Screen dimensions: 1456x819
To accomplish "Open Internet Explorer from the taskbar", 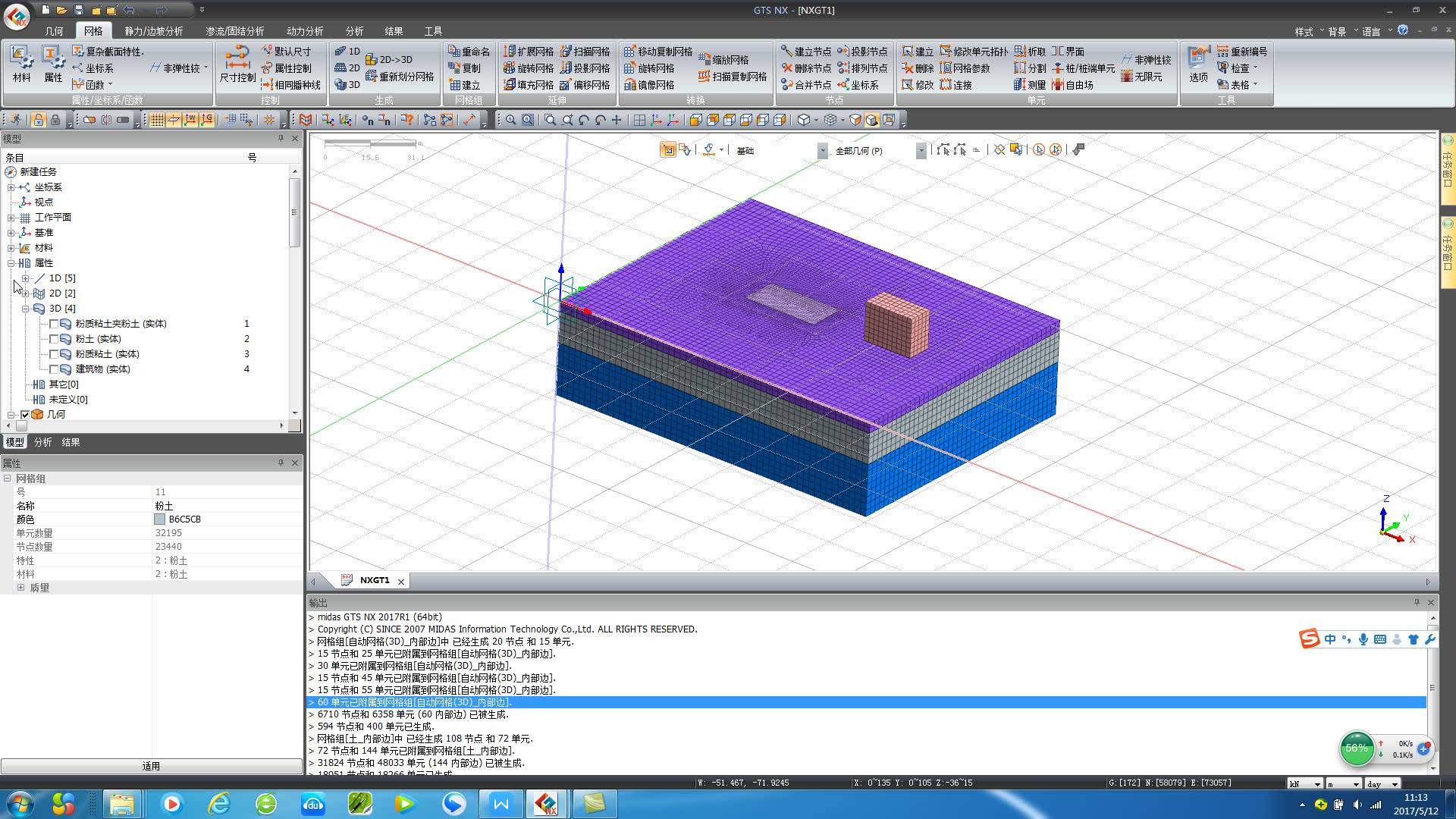I will point(219,804).
